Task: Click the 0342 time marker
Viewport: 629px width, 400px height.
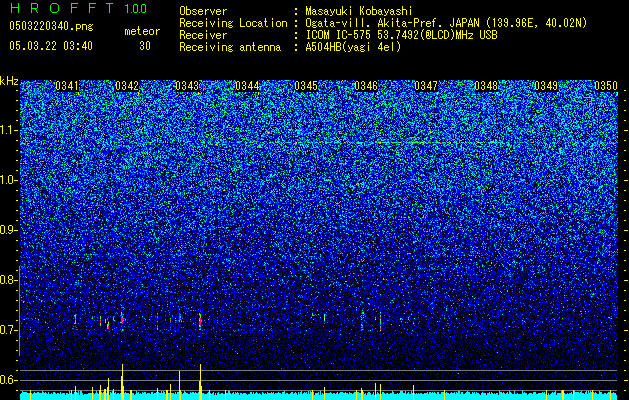Action: (127, 86)
